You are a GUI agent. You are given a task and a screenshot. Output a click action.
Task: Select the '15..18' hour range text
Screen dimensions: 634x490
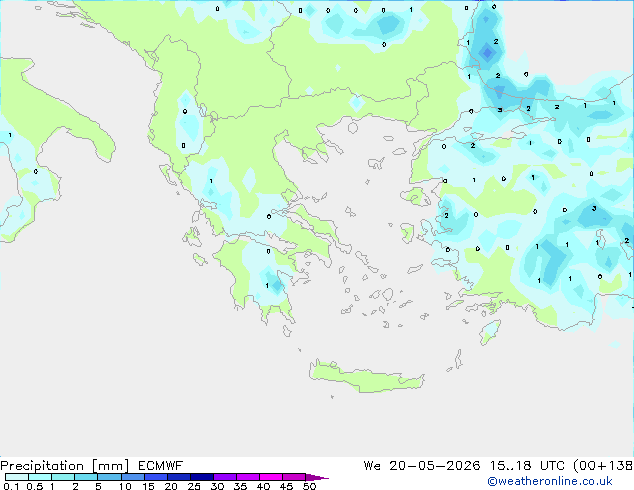511,466
